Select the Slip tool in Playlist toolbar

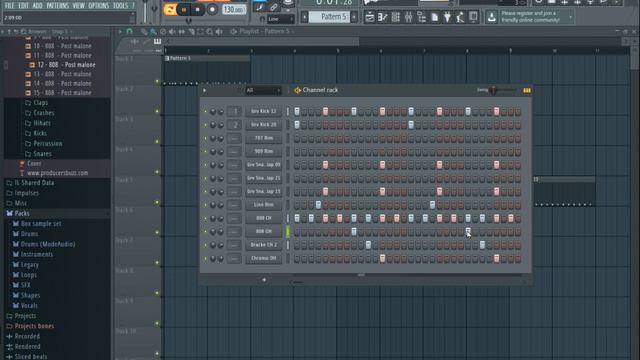(182, 31)
